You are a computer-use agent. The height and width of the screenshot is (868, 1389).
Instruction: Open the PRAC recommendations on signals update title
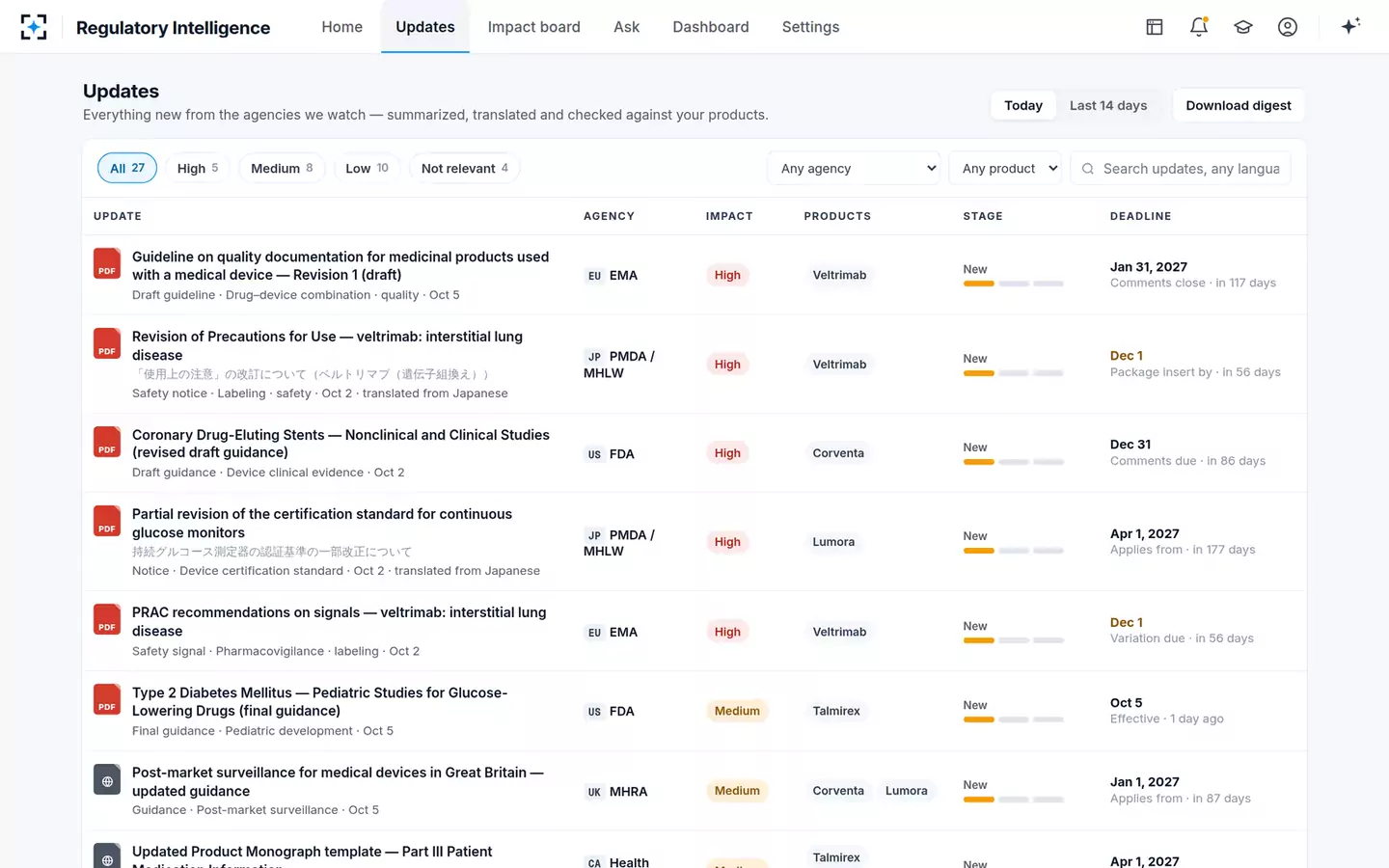pos(340,621)
